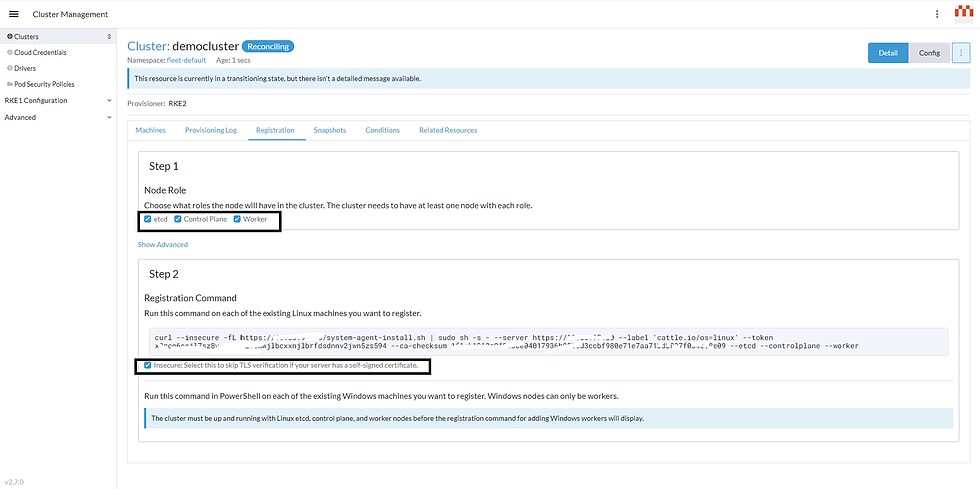980x489 pixels.
Task: Click the Detail view button
Action: pos(888,53)
